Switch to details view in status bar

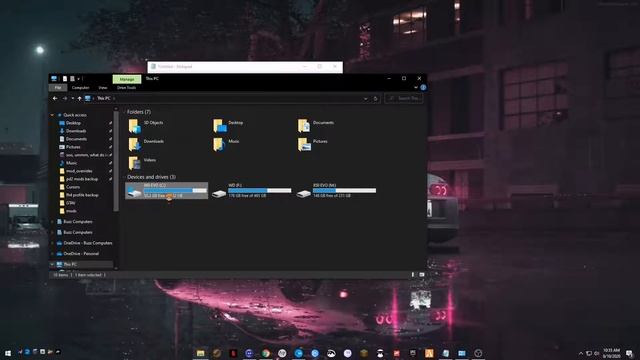413,275
